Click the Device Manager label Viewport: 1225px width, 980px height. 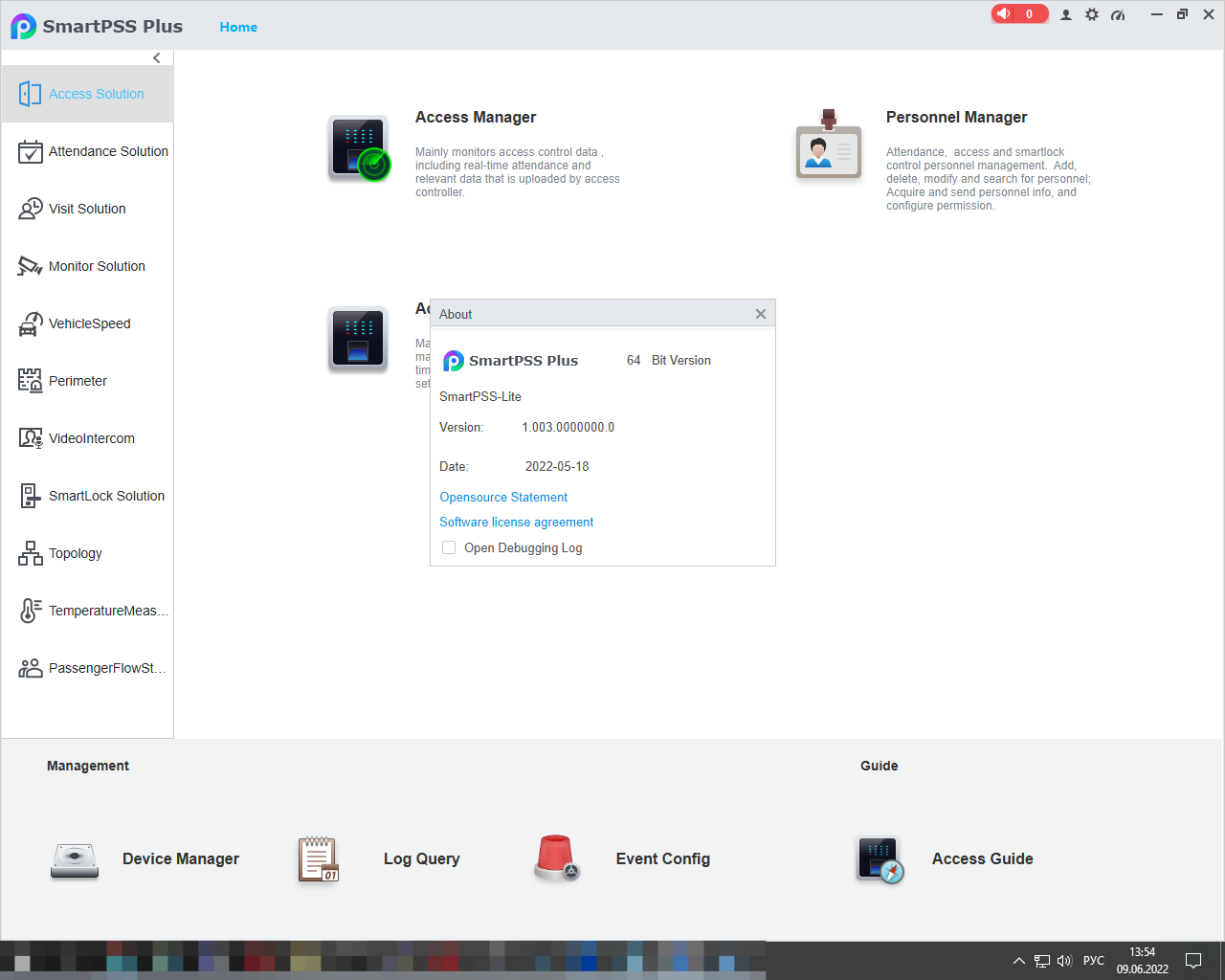pos(181,858)
